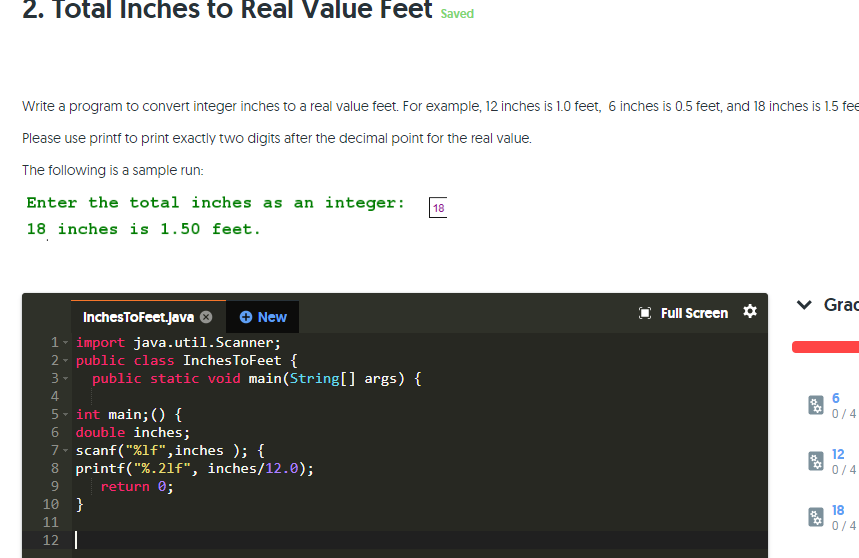Fold class block at line 2
Screen dimensions: 859x558
click(66, 361)
